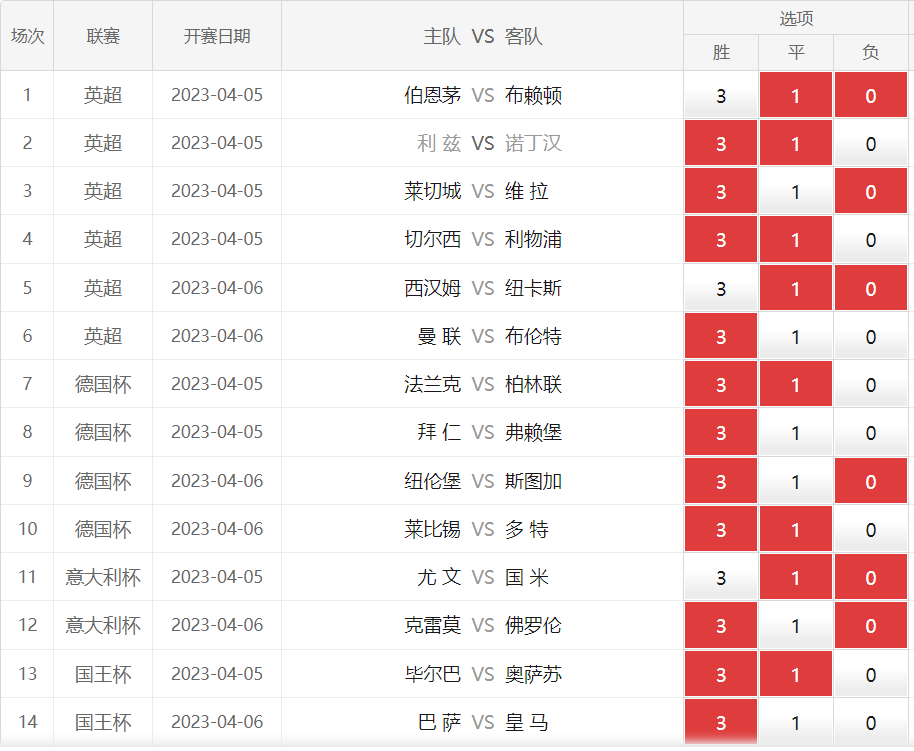Select win option 3 for 西汉姆 VS 纽卡斯
914x751 pixels.
[721, 288]
